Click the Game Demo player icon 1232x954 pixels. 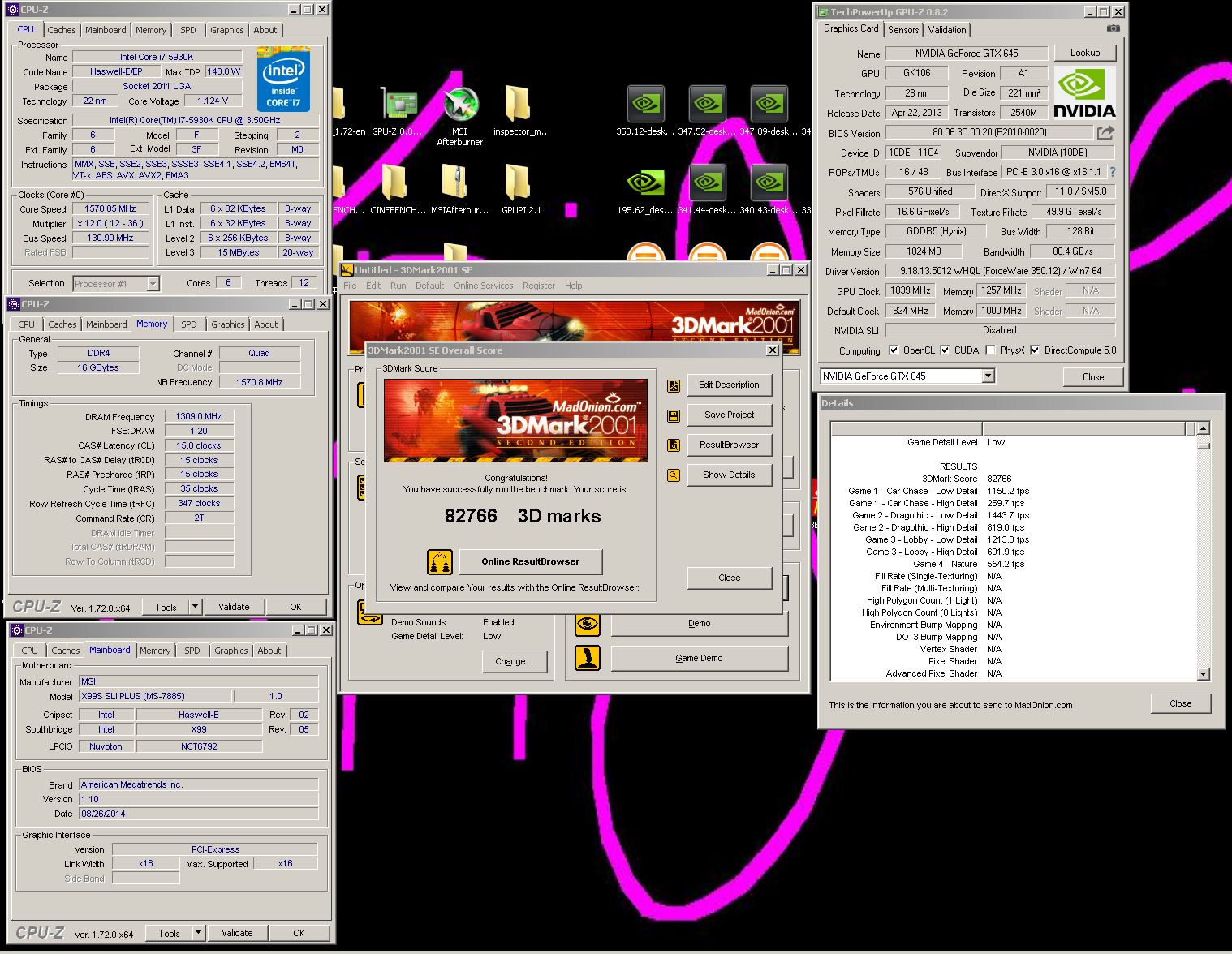588,658
